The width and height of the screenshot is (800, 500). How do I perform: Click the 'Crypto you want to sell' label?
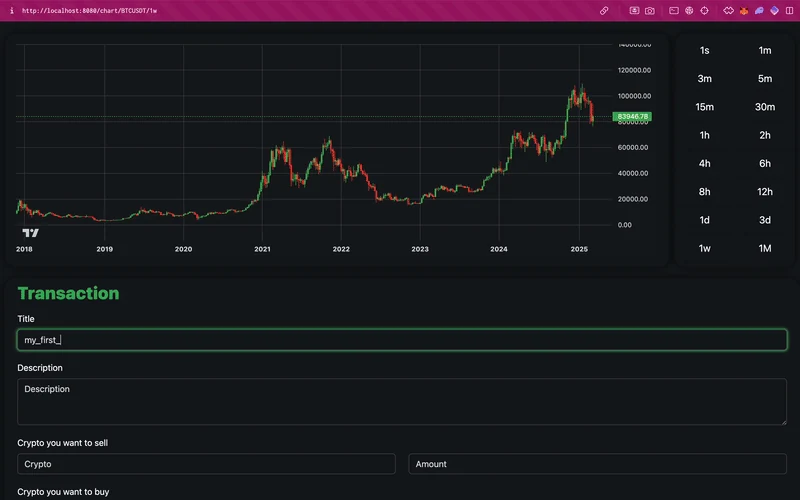point(63,443)
